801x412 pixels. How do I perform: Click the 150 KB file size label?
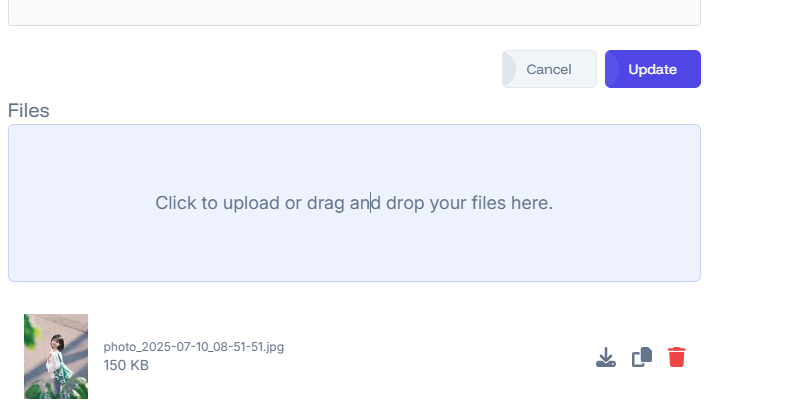click(126, 365)
